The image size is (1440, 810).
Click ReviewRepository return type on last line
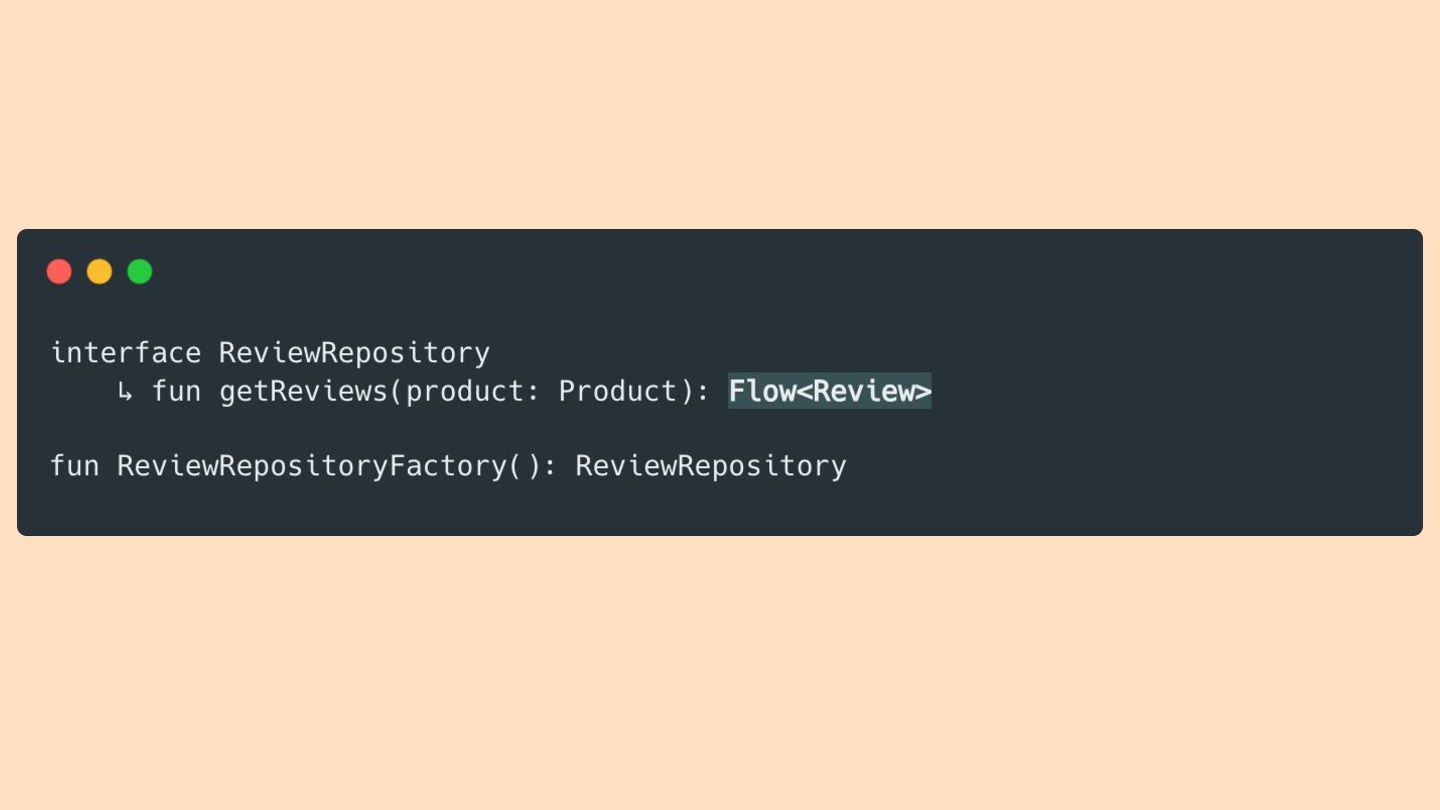point(710,466)
